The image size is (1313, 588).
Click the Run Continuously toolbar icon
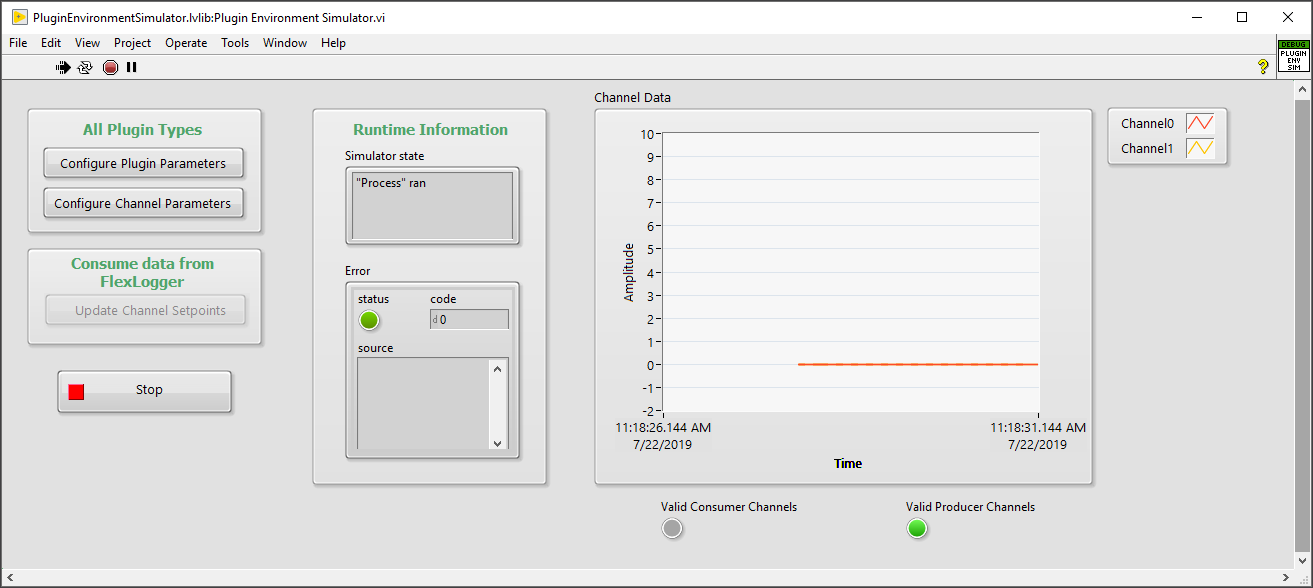point(85,67)
